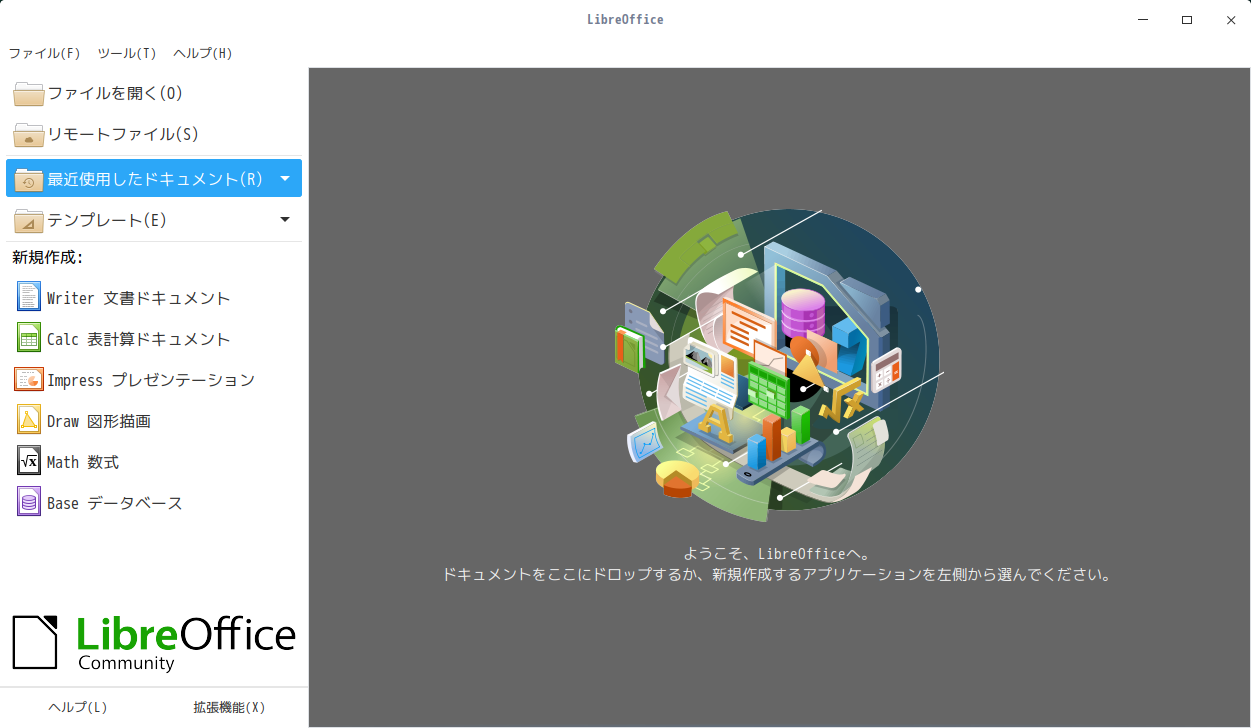
Task: Open the ファイル(F) menu
Action: [x=45, y=53]
